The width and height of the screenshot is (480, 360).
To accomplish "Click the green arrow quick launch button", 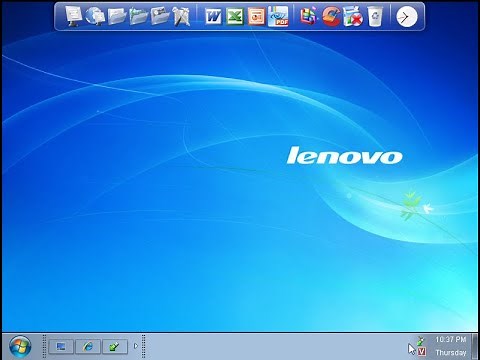I will tap(115, 347).
